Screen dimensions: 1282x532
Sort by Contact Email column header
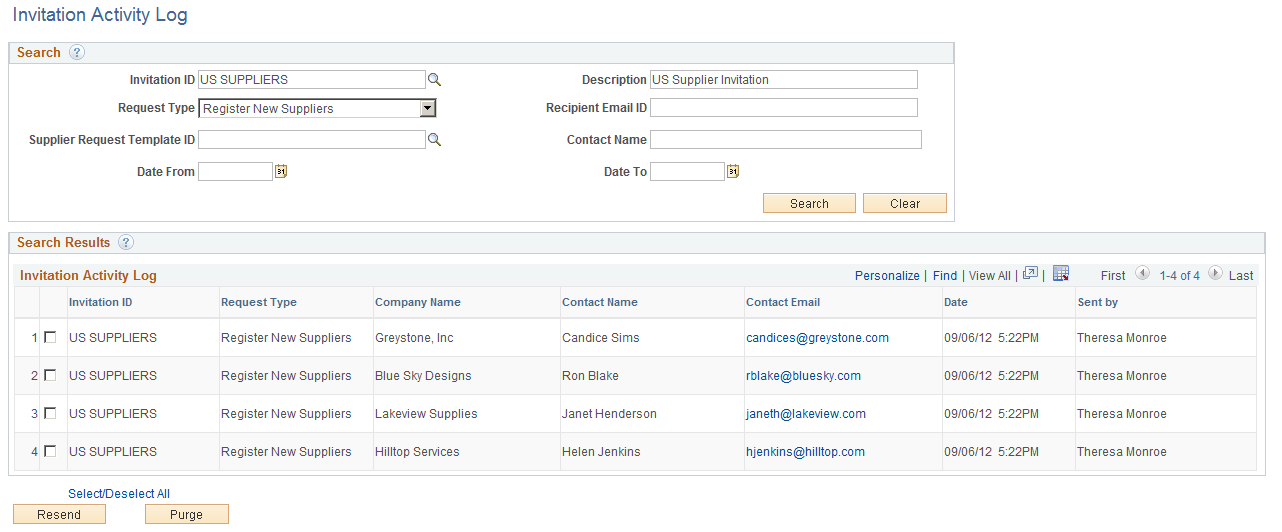(783, 302)
